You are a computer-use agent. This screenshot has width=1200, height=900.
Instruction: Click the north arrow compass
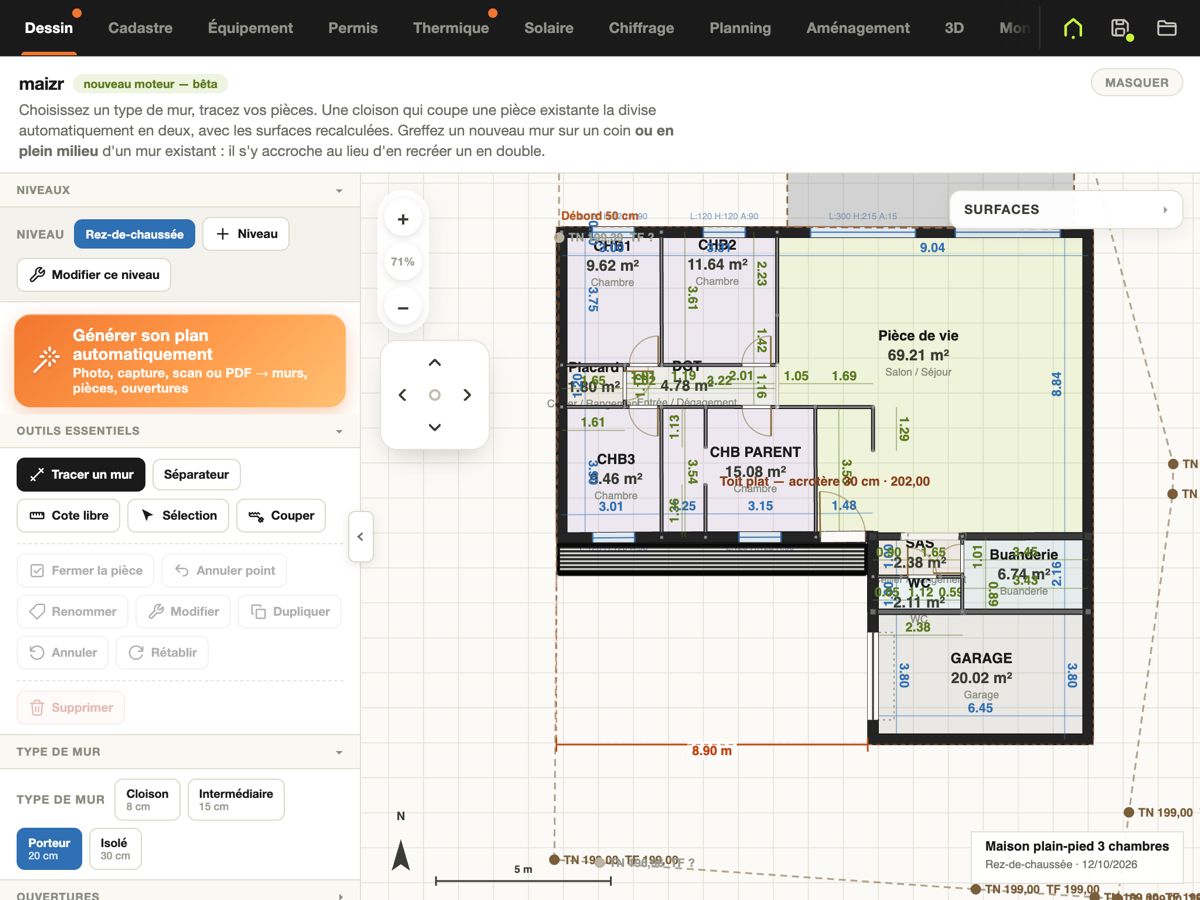point(401,855)
